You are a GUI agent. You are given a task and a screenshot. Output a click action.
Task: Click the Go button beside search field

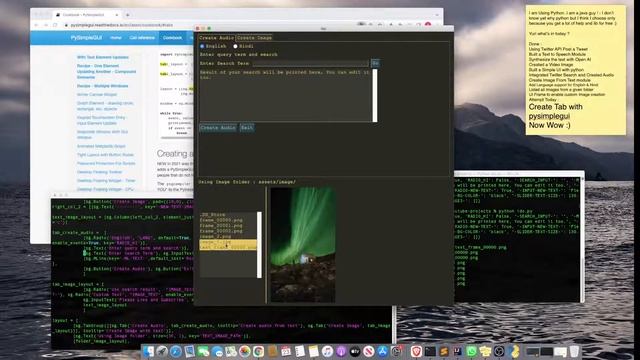coord(375,63)
